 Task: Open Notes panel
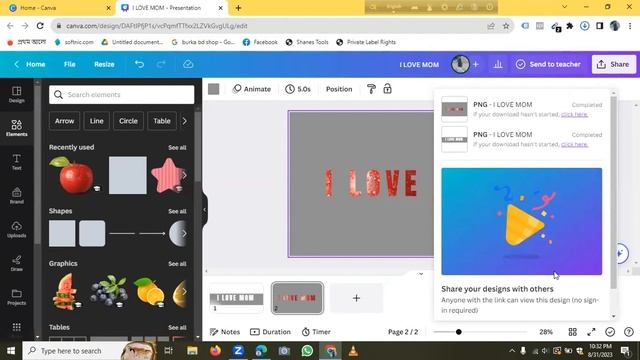(225, 332)
